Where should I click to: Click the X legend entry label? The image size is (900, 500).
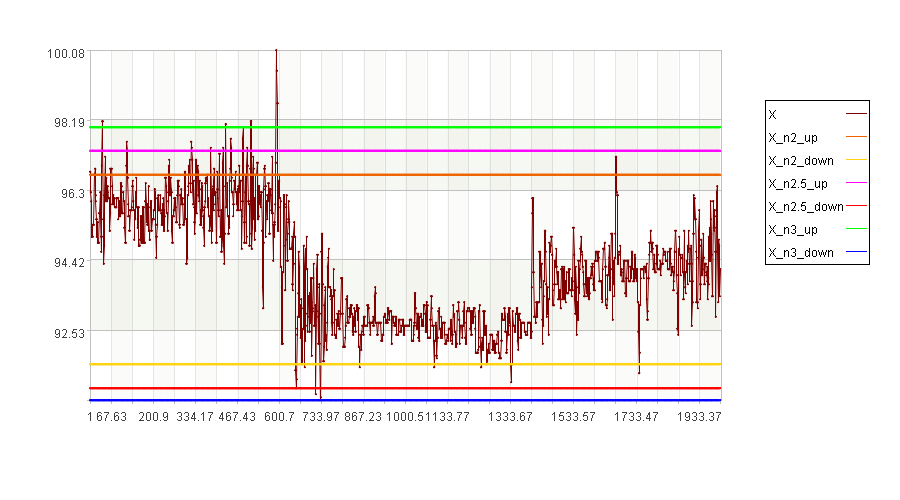pos(773,115)
